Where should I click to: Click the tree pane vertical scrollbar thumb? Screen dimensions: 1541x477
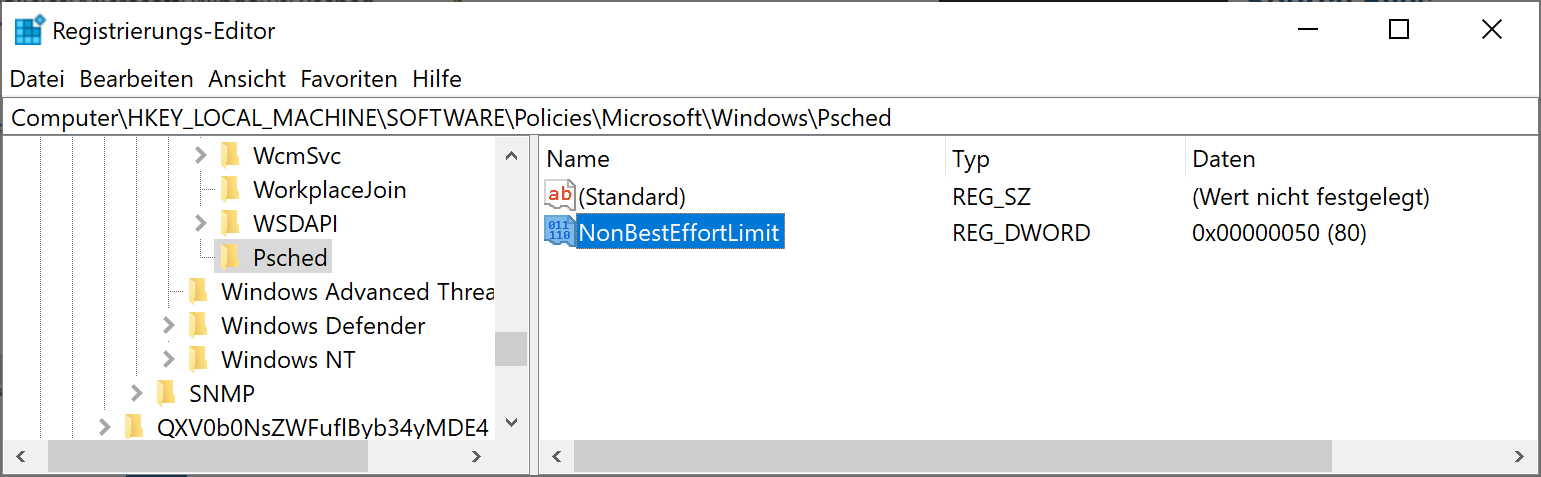pyautogui.click(x=511, y=349)
